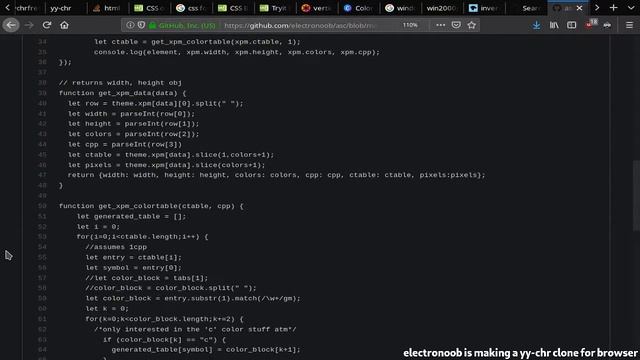Switch to the css fo tab
Screen dimensions: 640x360
(191, 8)
